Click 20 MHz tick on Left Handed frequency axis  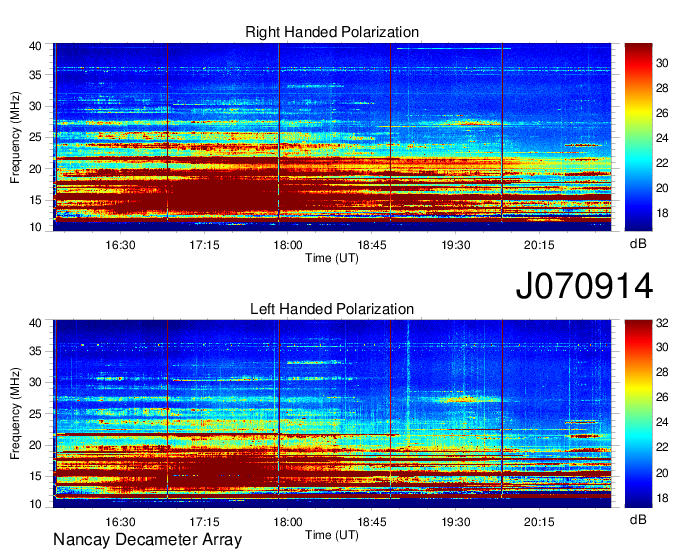click(35, 445)
